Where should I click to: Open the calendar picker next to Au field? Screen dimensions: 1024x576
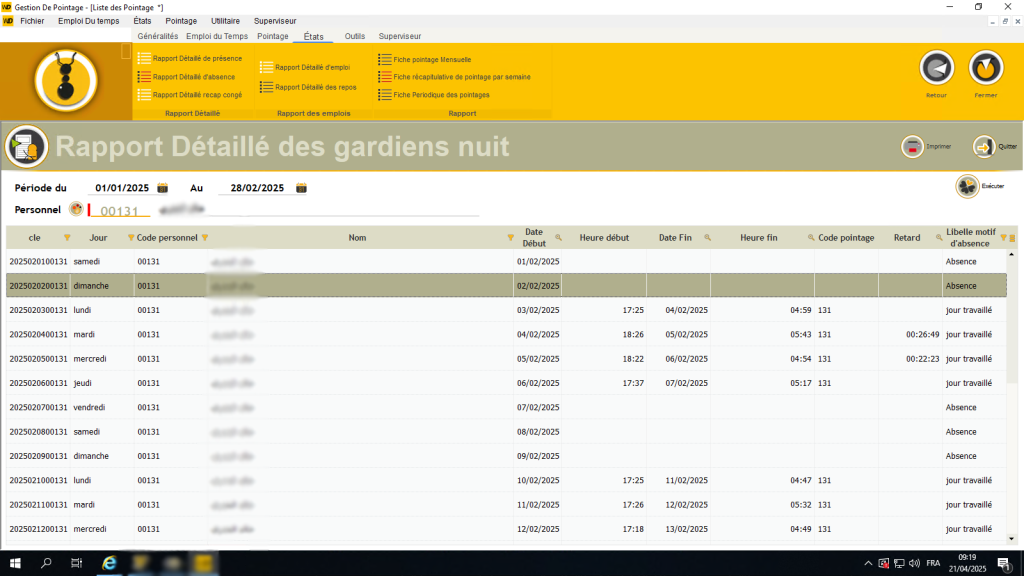coord(302,187)
